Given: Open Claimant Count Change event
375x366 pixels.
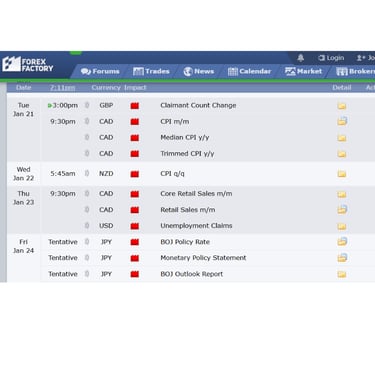Looking at the screenshot, I should click(198, 105).
